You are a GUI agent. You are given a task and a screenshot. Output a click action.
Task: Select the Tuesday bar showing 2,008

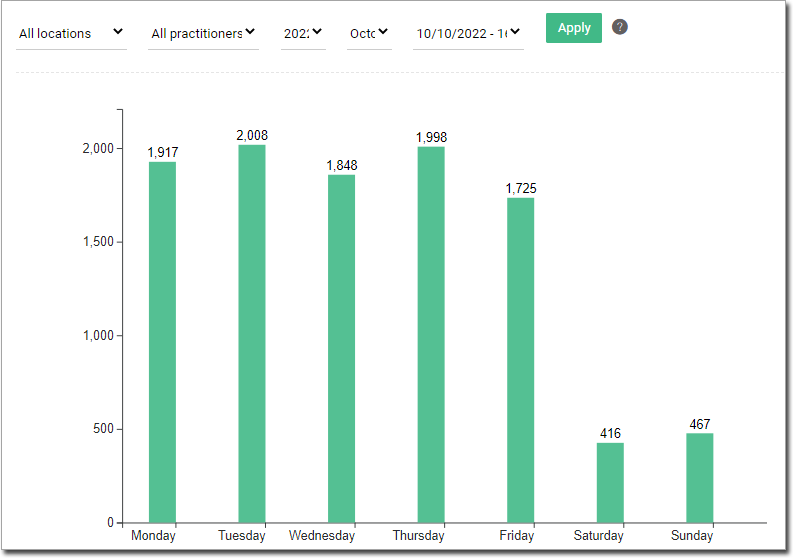252,333
